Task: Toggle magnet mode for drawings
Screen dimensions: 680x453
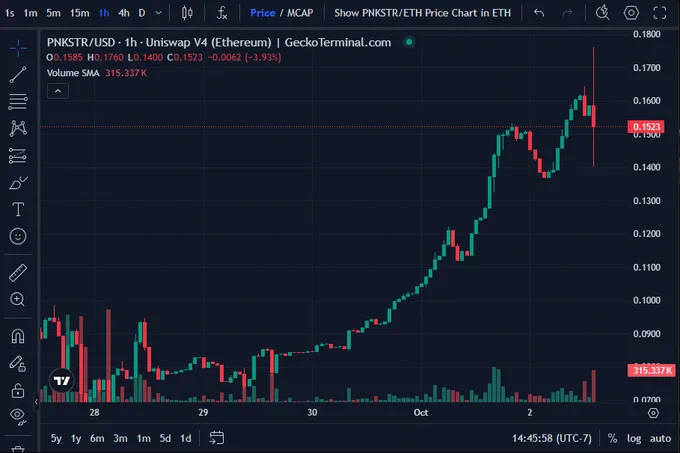Action: (x=18, y=336)
